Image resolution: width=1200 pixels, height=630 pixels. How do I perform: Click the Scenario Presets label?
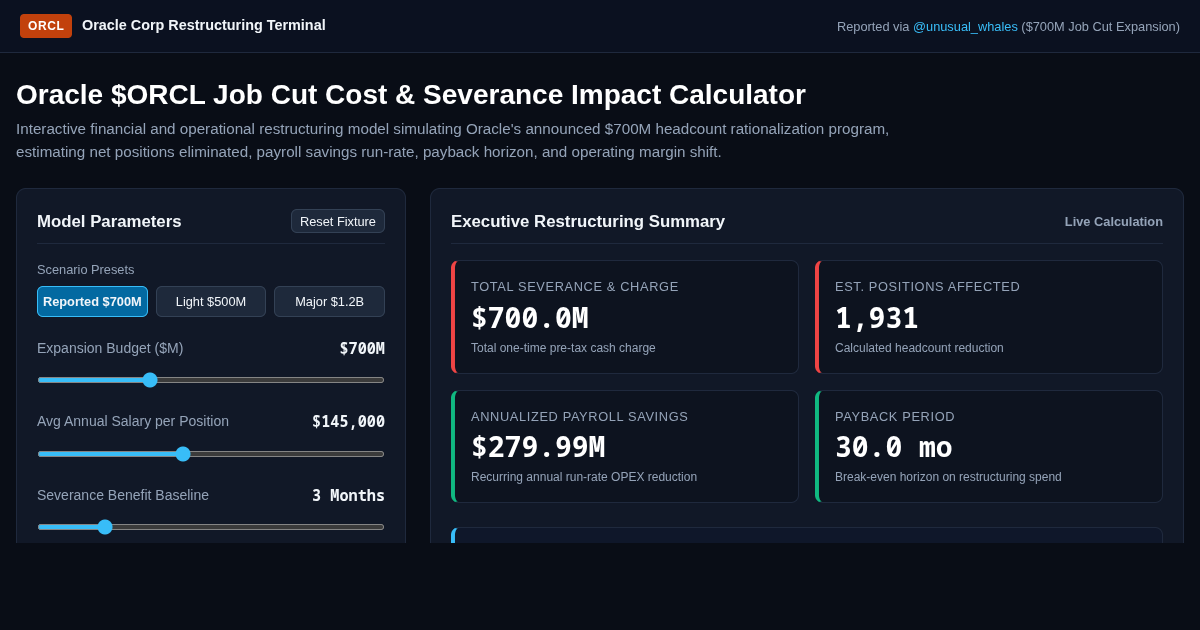point(86,270)
